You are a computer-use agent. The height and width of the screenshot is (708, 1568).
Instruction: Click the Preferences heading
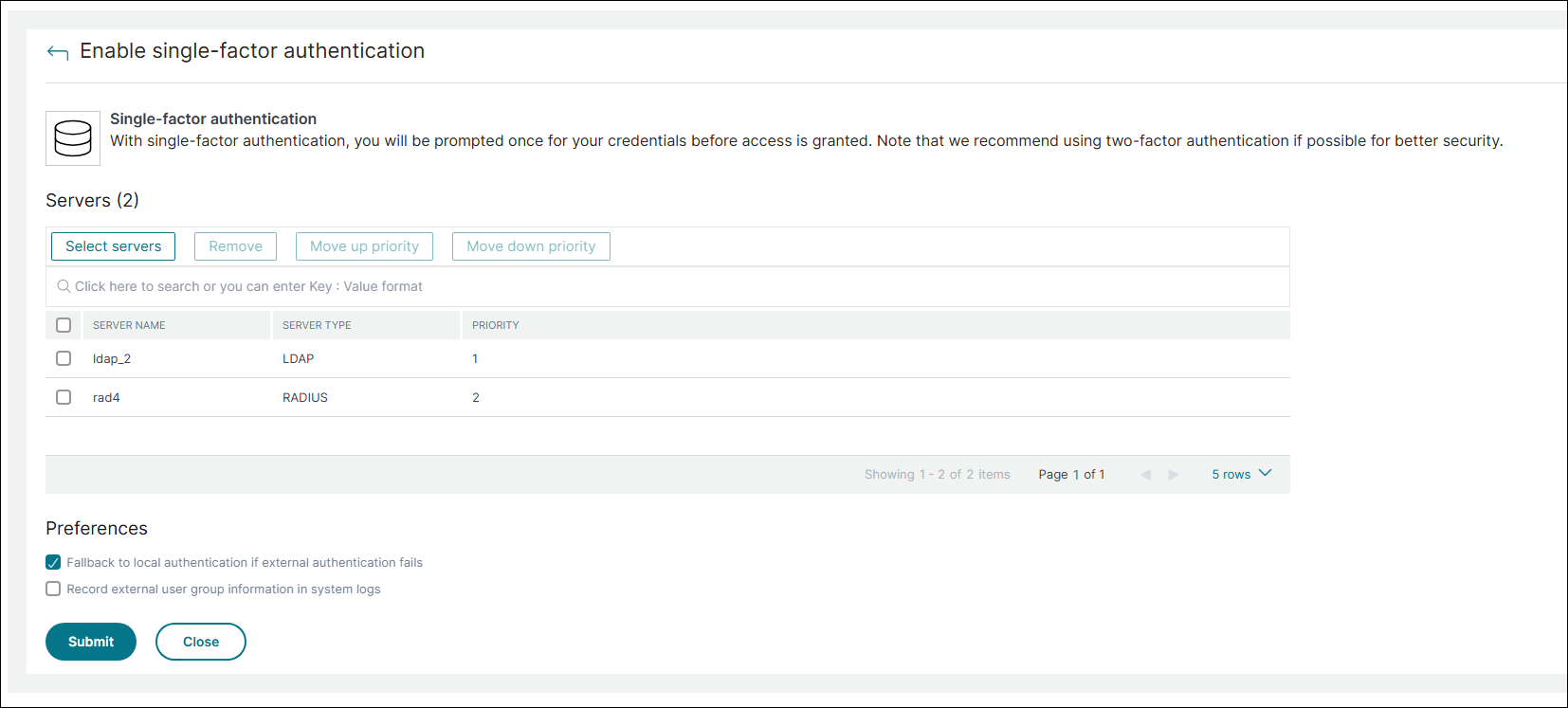coord(97,528)
